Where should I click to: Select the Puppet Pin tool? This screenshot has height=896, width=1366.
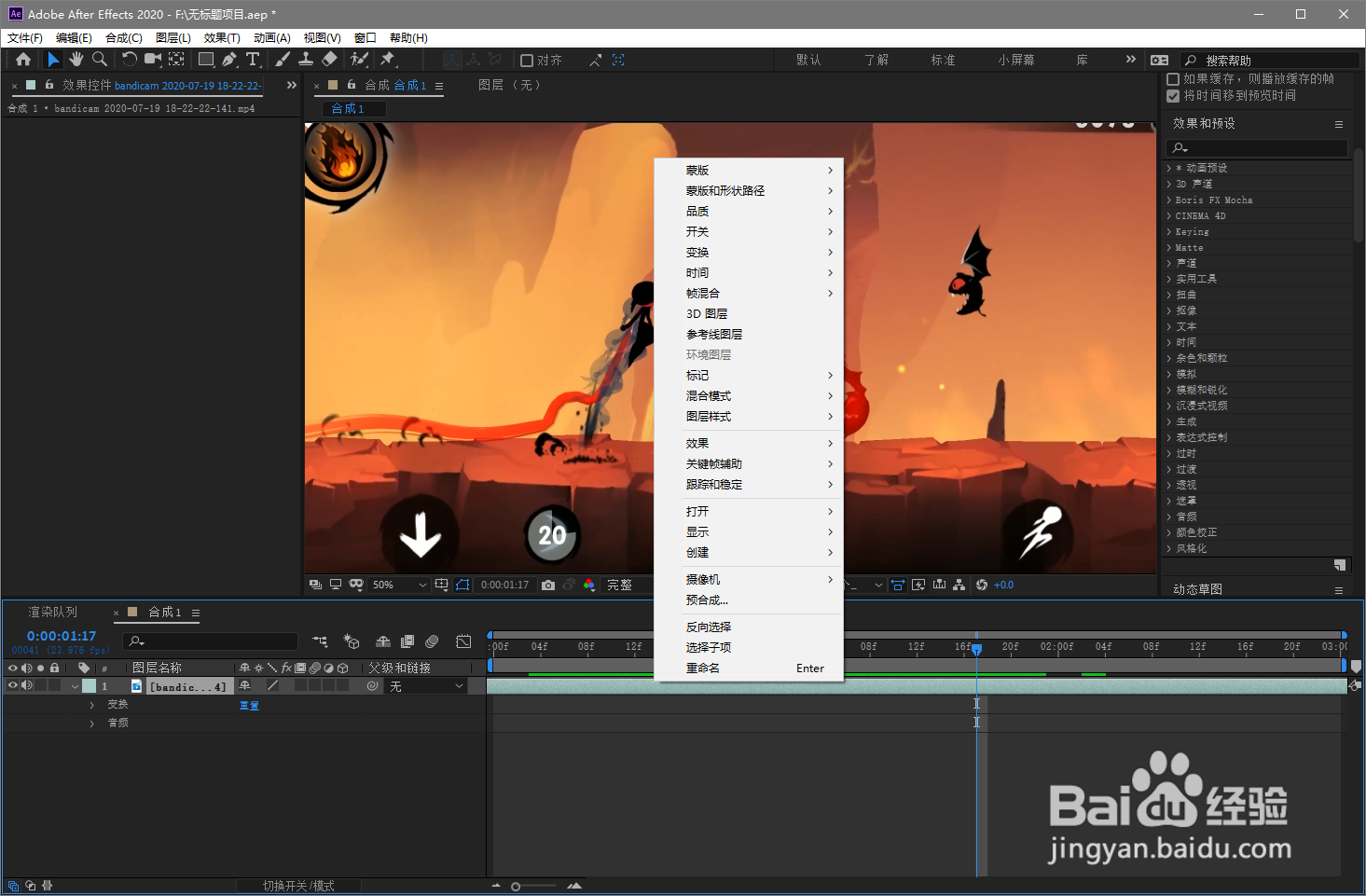coord(388,60)
